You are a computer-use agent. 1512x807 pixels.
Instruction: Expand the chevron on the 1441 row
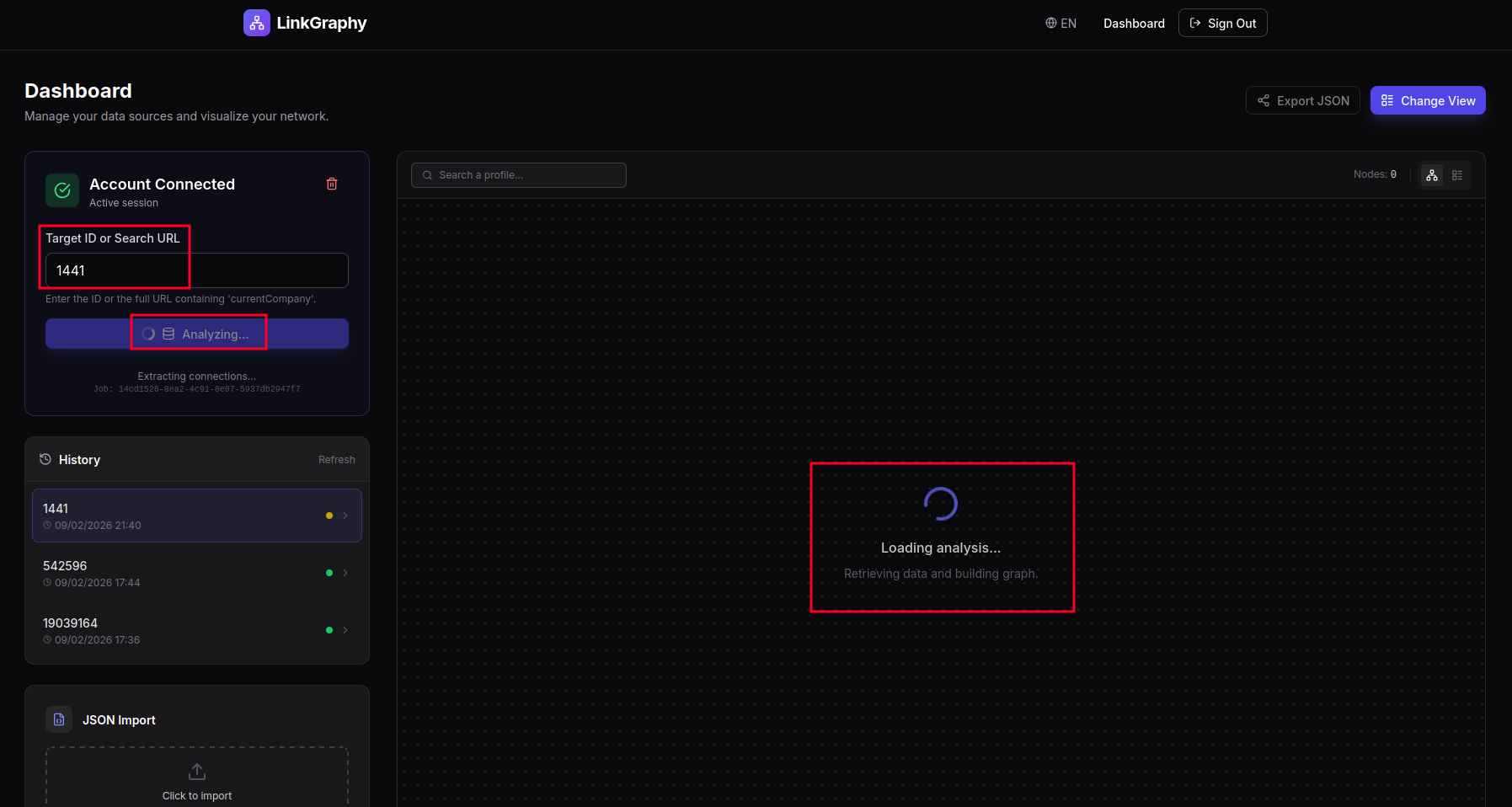pyautogui.click(x=345, y=516)
